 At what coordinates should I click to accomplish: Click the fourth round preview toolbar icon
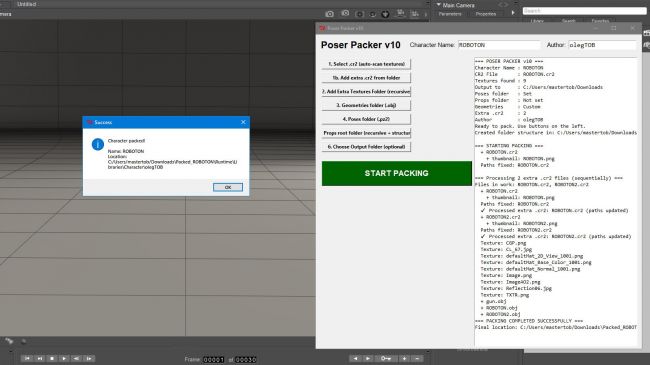tap(372, 14)
